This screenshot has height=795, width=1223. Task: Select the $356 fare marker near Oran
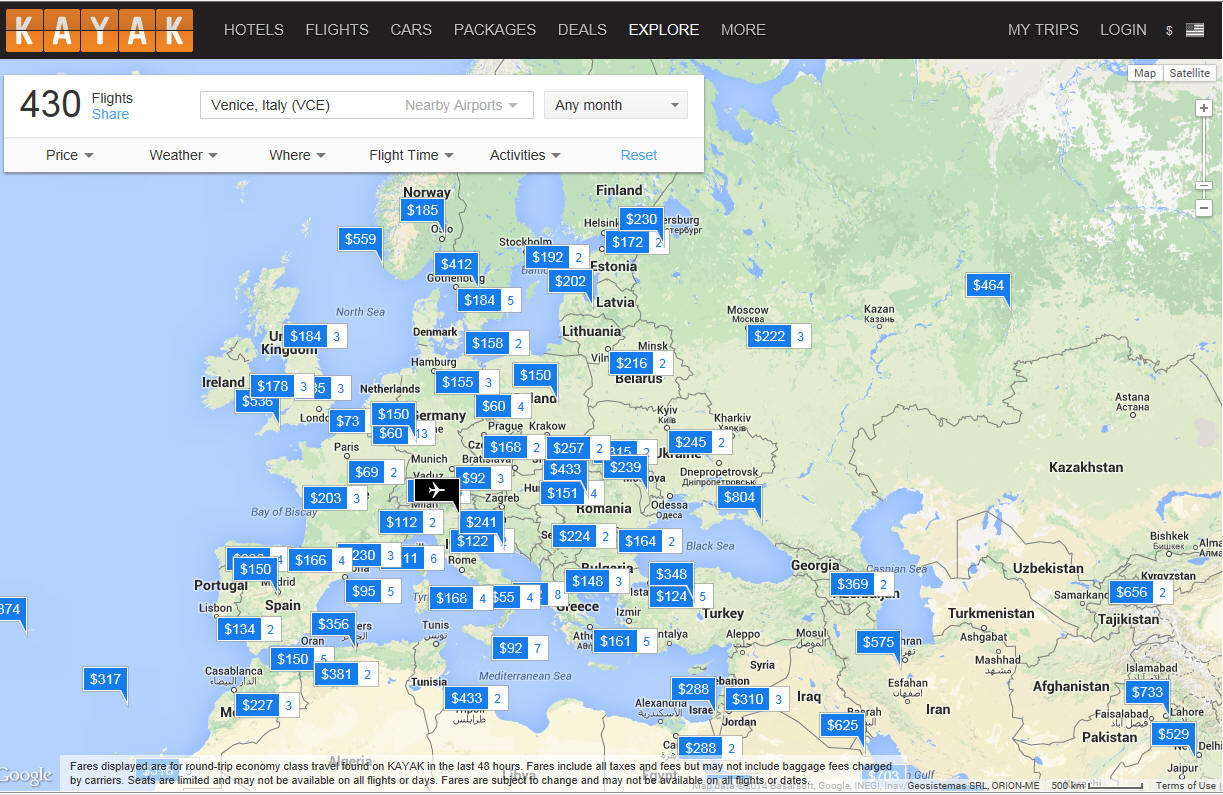pos(333,624)
